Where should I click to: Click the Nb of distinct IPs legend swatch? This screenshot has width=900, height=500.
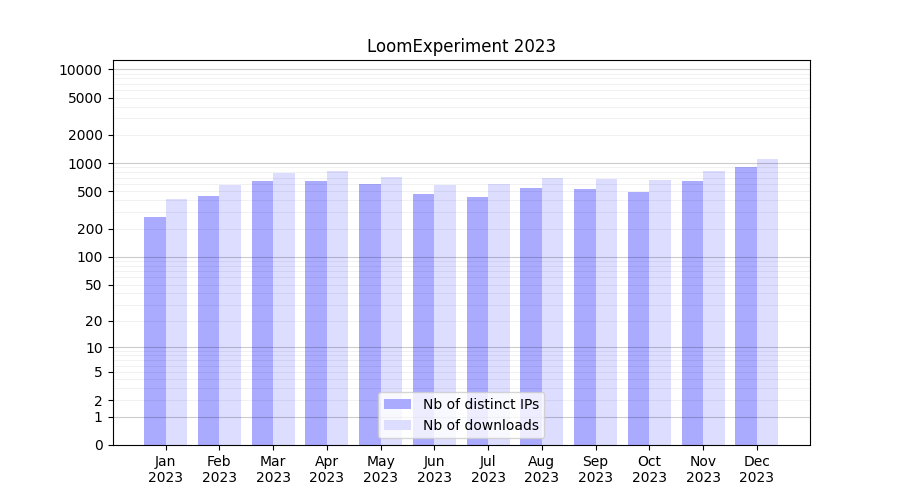point(398,404)
